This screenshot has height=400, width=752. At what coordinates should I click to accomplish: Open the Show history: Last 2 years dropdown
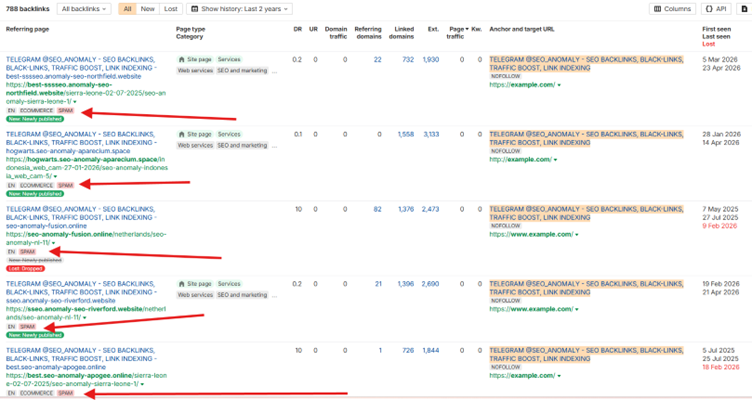(x=239, y=9)
